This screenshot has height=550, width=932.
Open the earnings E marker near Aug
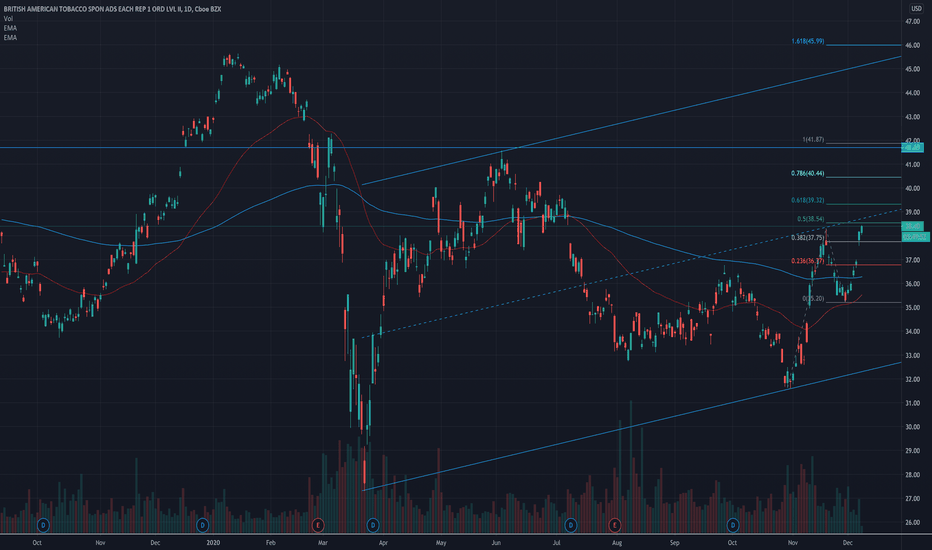pyautogui.click(x=615, y=525)
